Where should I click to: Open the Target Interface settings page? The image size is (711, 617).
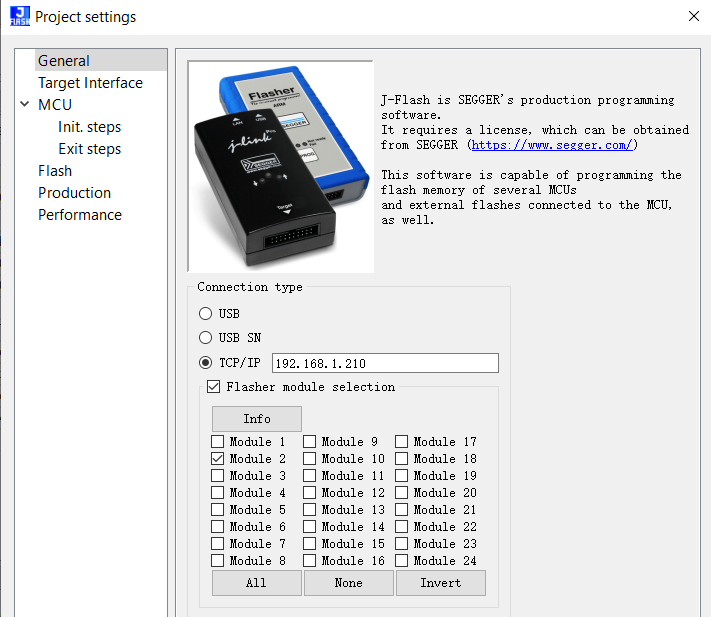click(x=90, y=83)
